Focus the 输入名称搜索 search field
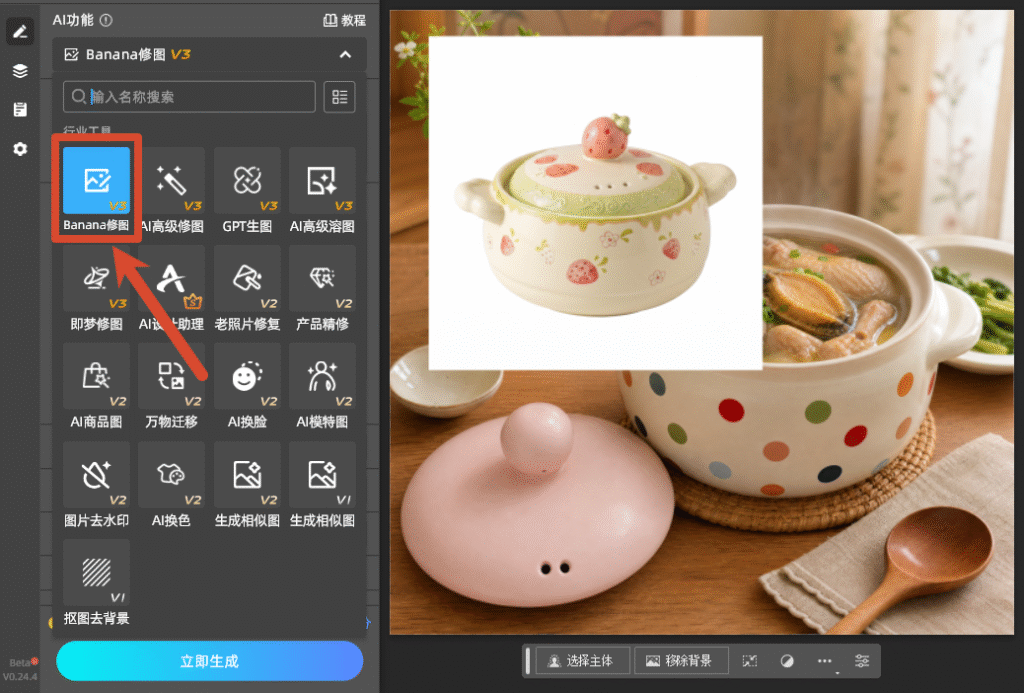Screen dimensions: 1024x693 (x=189, y=97)
